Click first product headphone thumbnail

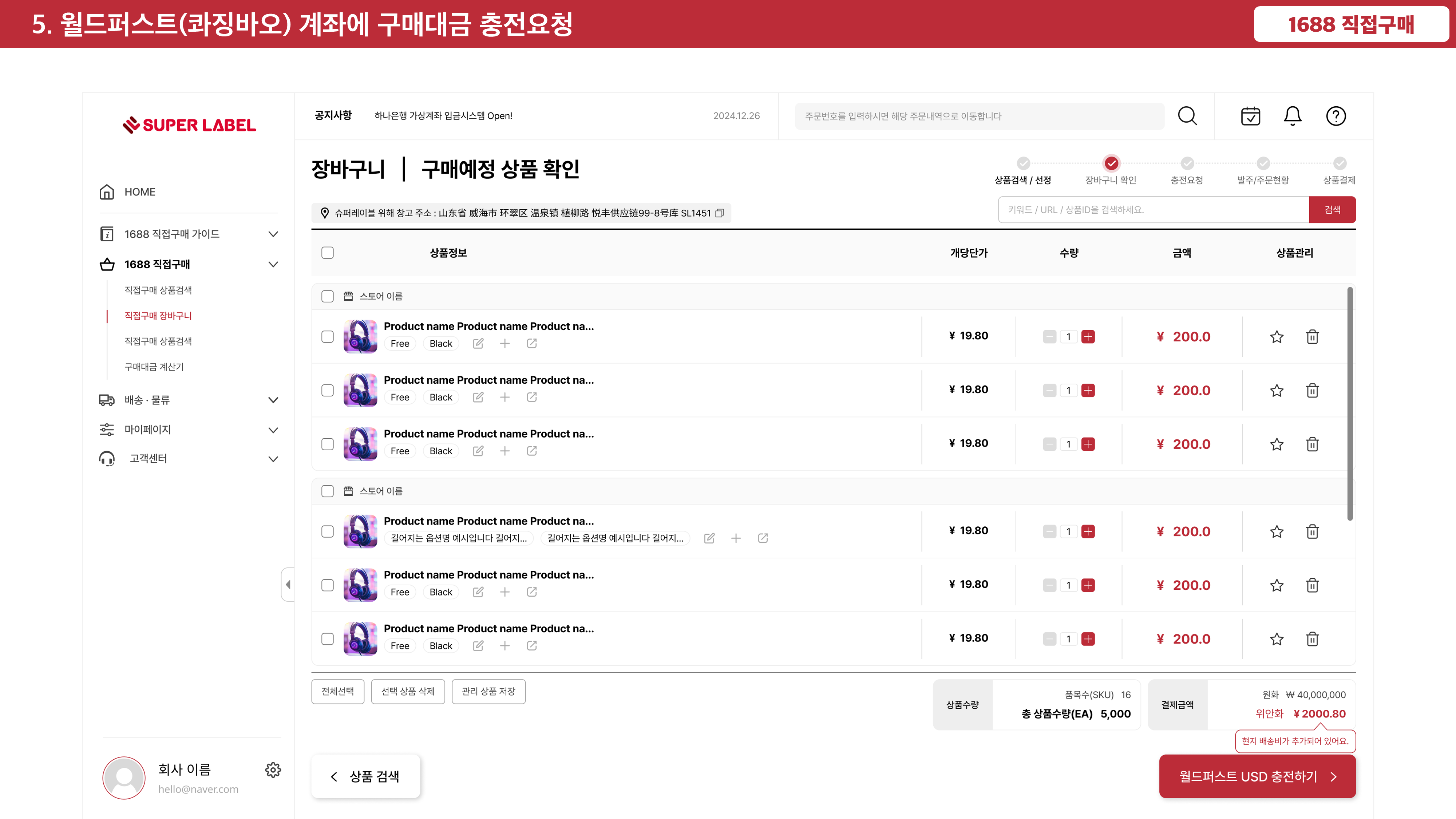[x=360, y=337]
